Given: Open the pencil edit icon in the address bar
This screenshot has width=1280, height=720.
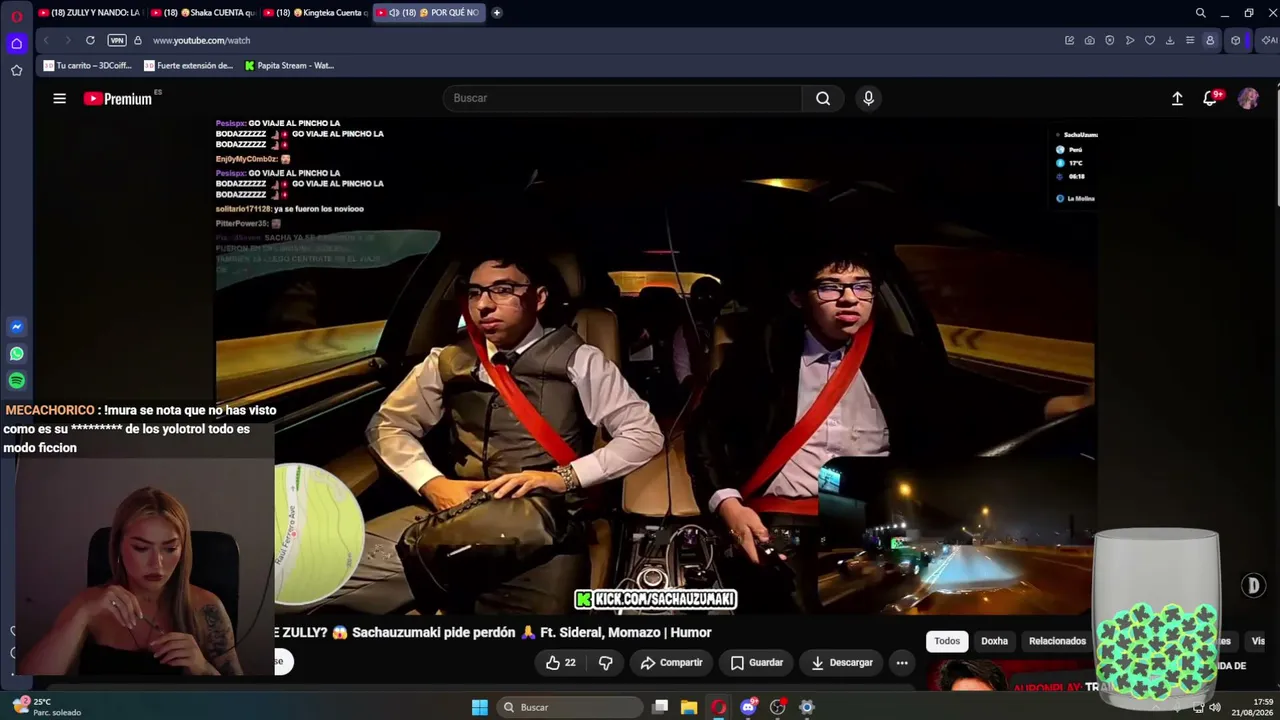Looking at the screenshot, I should tap(1069, 40).
